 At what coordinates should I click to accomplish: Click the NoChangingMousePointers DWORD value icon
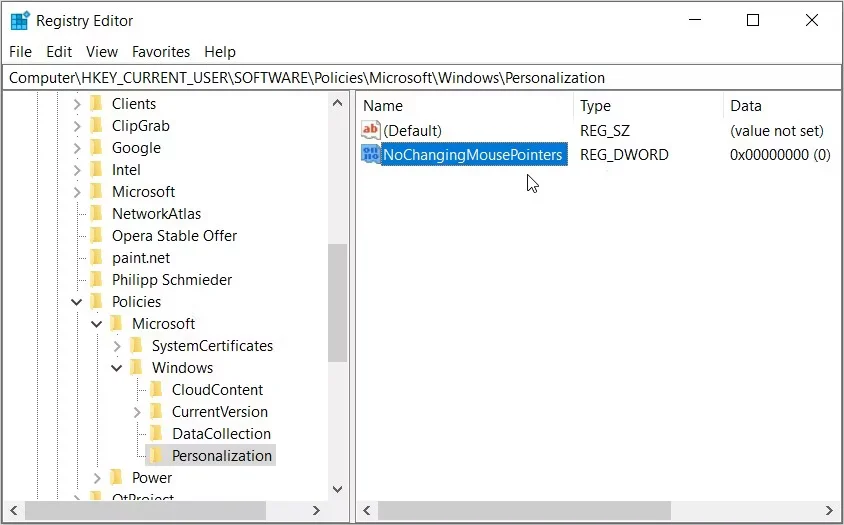(371, 155)
